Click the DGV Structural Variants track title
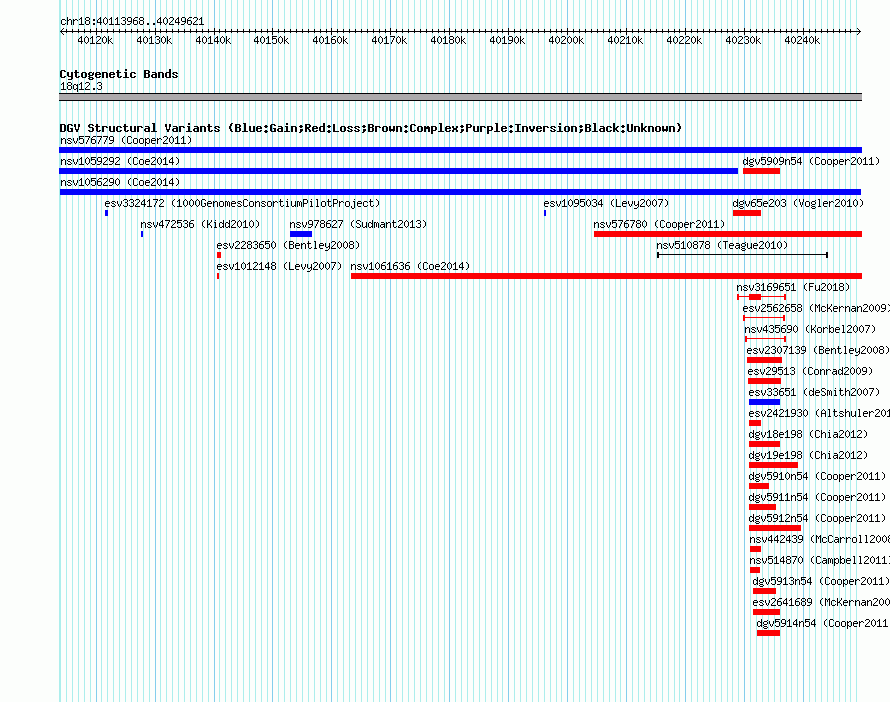The height and width of the screenshot is (702, 890). point(370,128)
